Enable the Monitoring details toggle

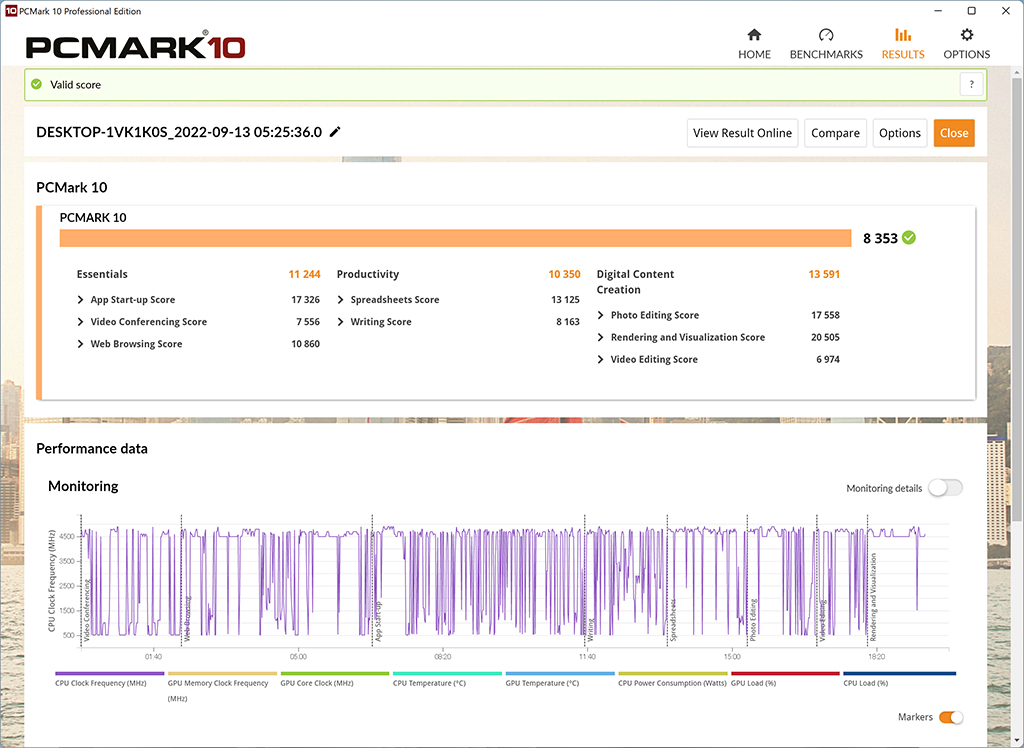coord(945,488)
